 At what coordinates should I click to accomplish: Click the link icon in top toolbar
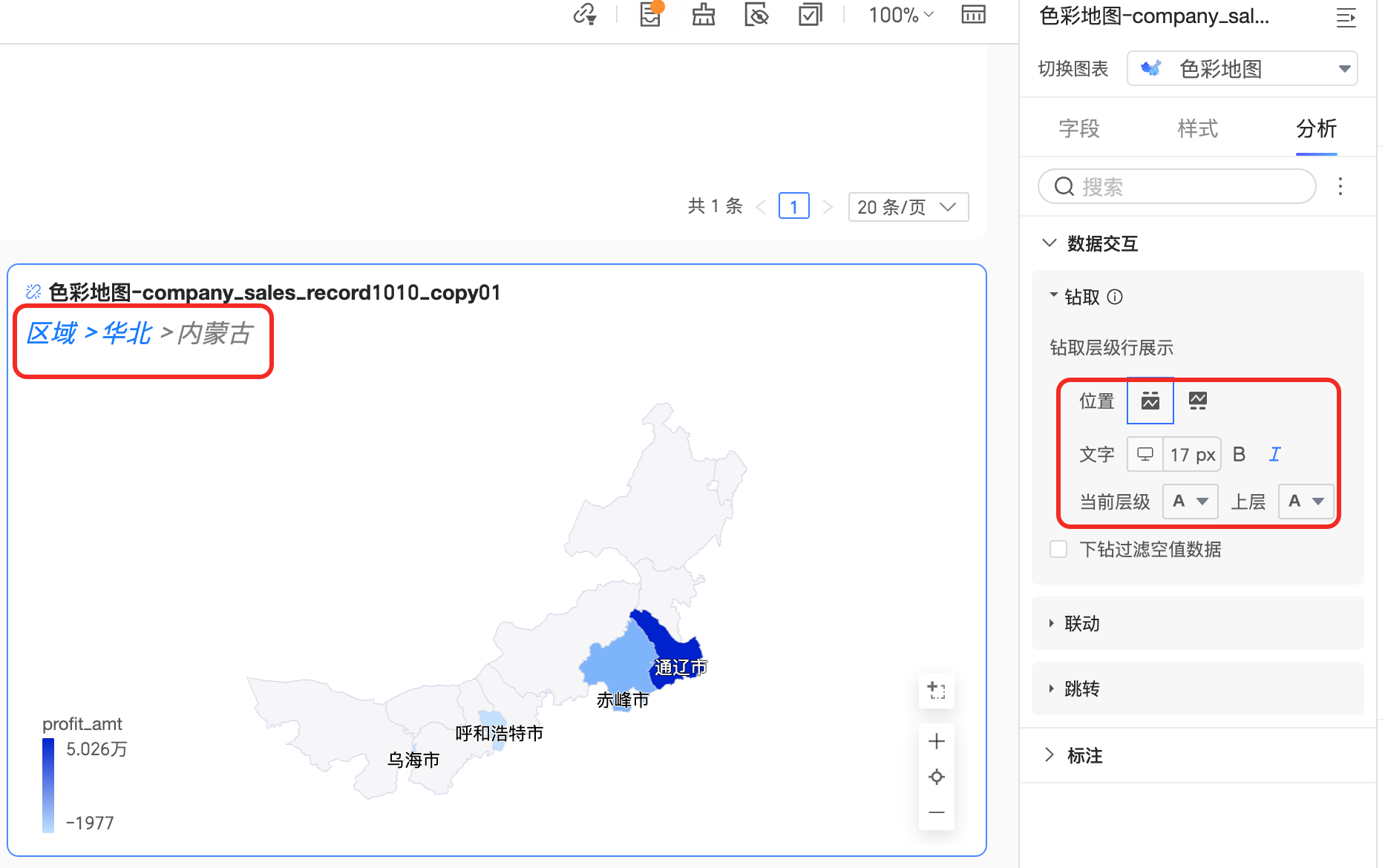[x=585, y=14]
